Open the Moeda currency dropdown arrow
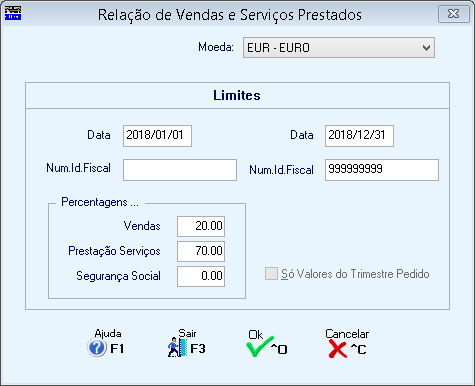The image size is (475, 386). (x=426, y=48)
